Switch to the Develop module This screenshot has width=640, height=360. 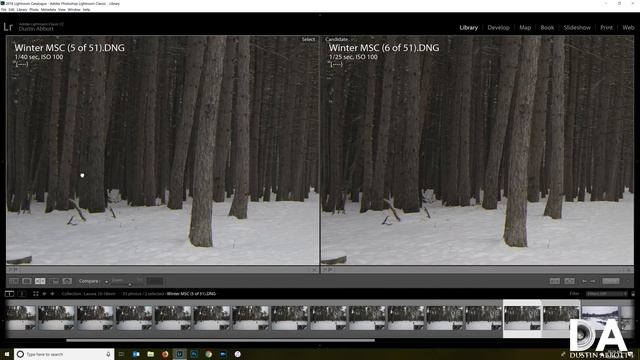498,28
